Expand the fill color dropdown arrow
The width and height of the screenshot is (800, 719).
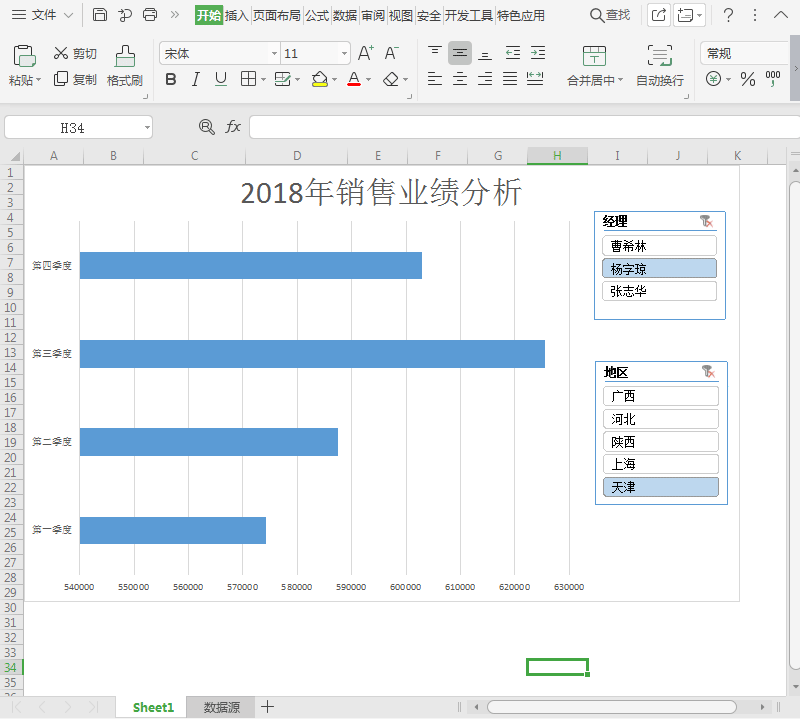pos(335,80)
